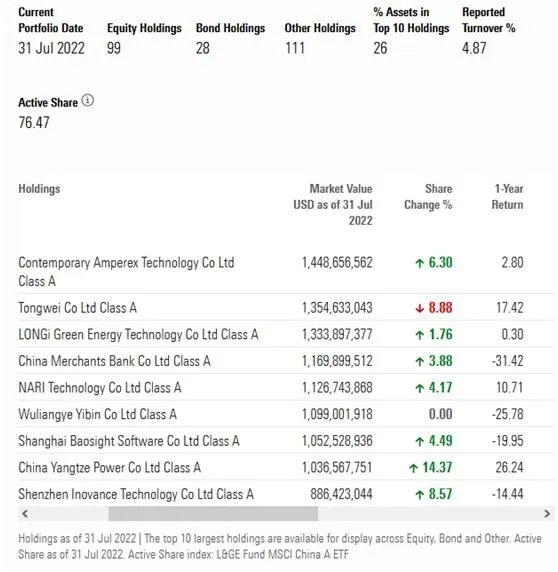Click the red down arrow beside 8.88
Viewport: 558px width, 572px height.
pyautogui.click(x=420, y=308)
